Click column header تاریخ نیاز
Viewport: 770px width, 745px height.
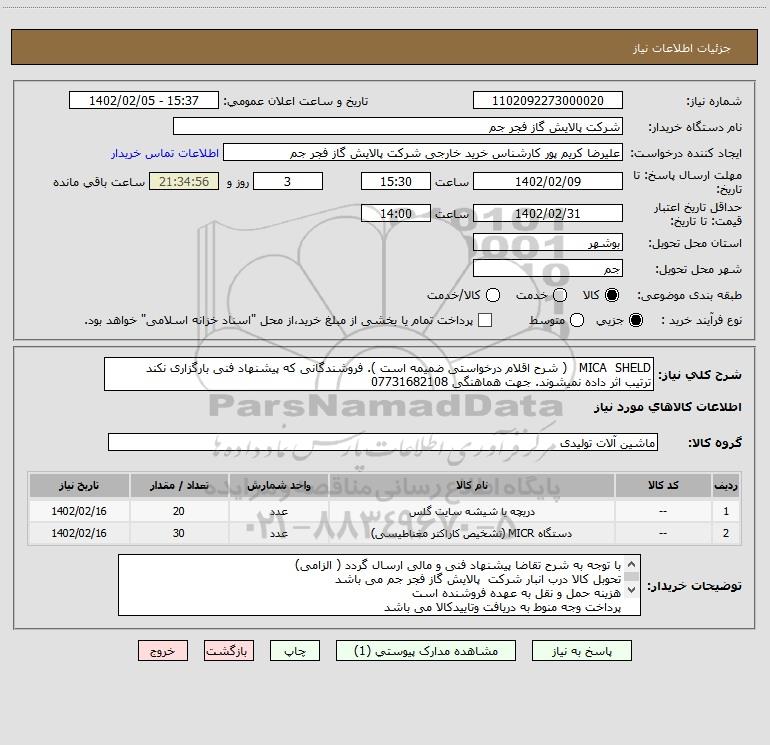(79, 485)
